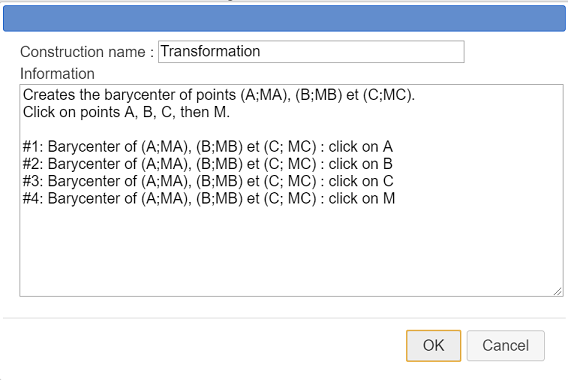Click the horizontal separator line above the buttons

284,318
